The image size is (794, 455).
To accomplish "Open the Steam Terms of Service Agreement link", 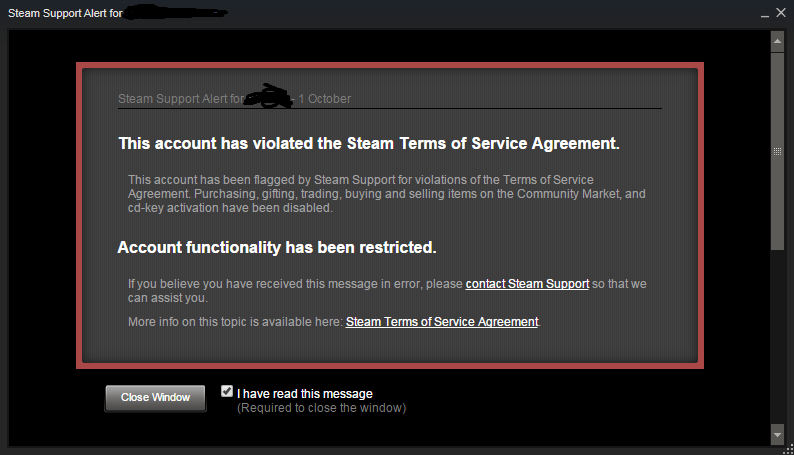I will pos(442,322).
